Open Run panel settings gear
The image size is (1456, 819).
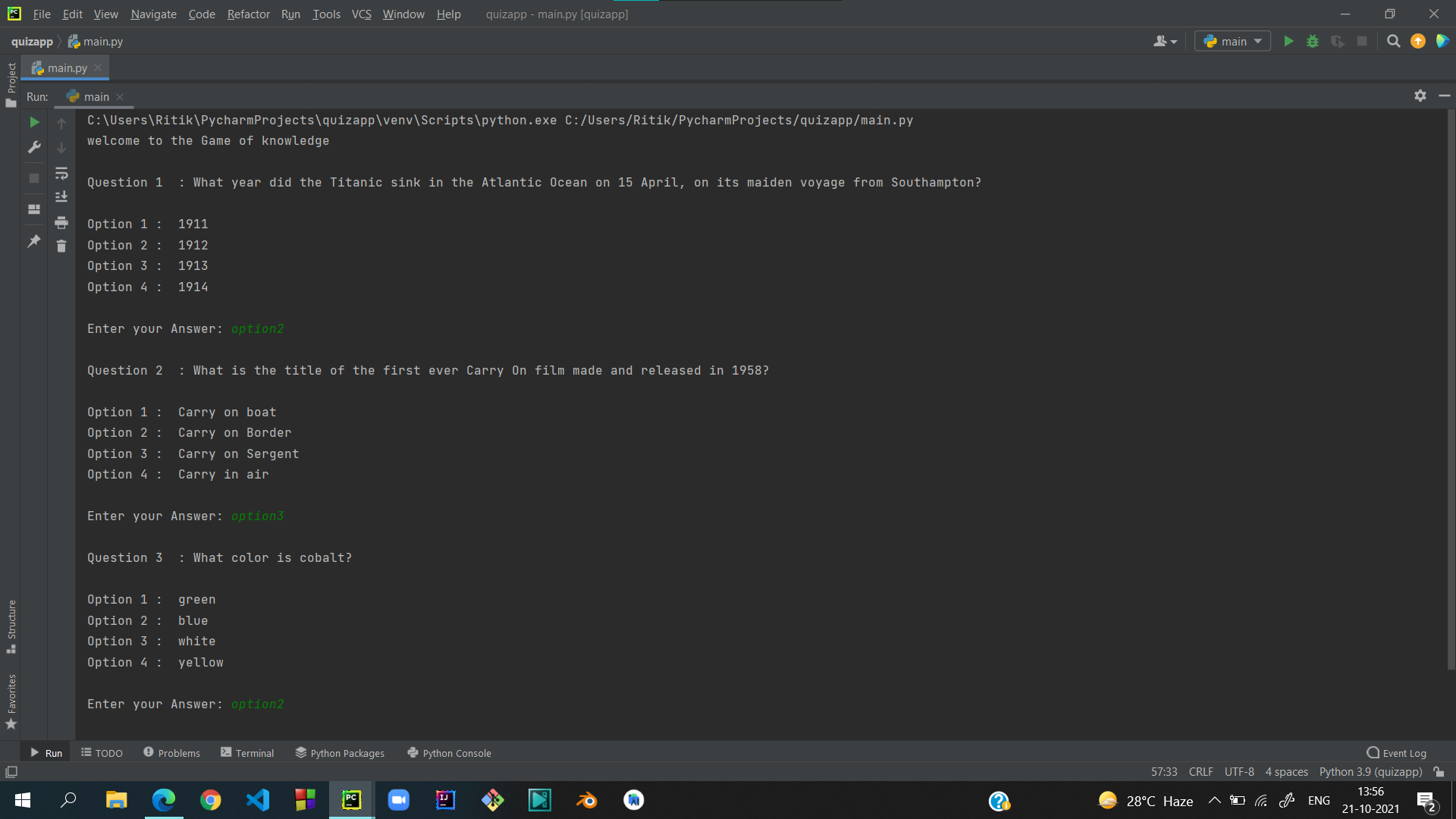tap(1420, 96)
